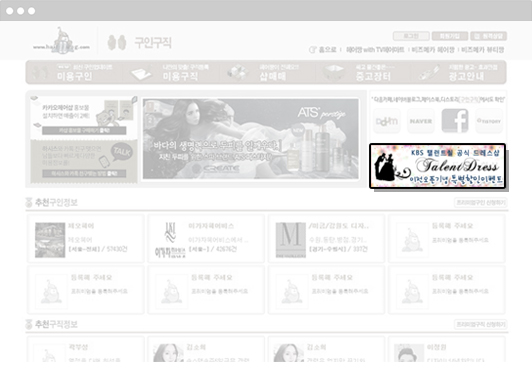Click the 프리미엄구인 신청하기 button
Image resolution: width=532 pixels, height=368 pixels.
pos(481,202)
